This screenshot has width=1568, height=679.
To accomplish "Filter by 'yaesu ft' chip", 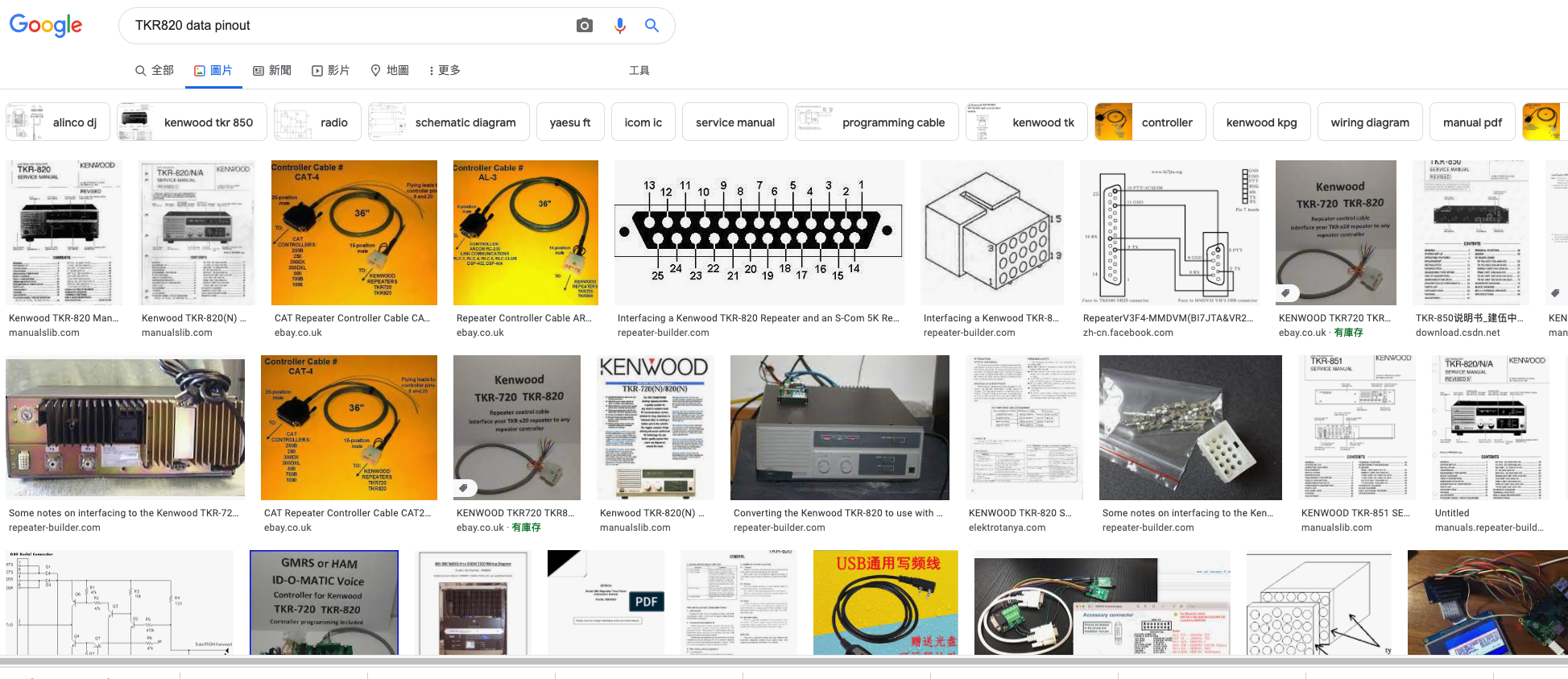I will pos(570,122).
